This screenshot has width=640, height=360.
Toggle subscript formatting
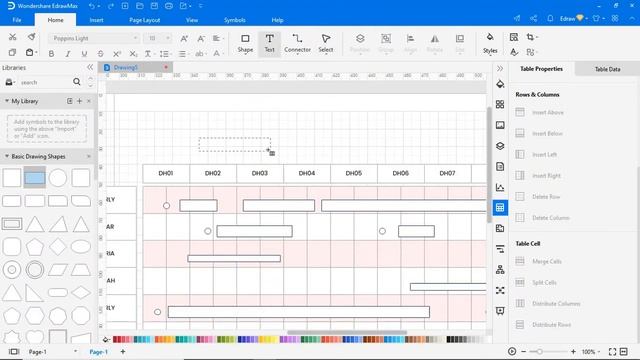[133, 53]
